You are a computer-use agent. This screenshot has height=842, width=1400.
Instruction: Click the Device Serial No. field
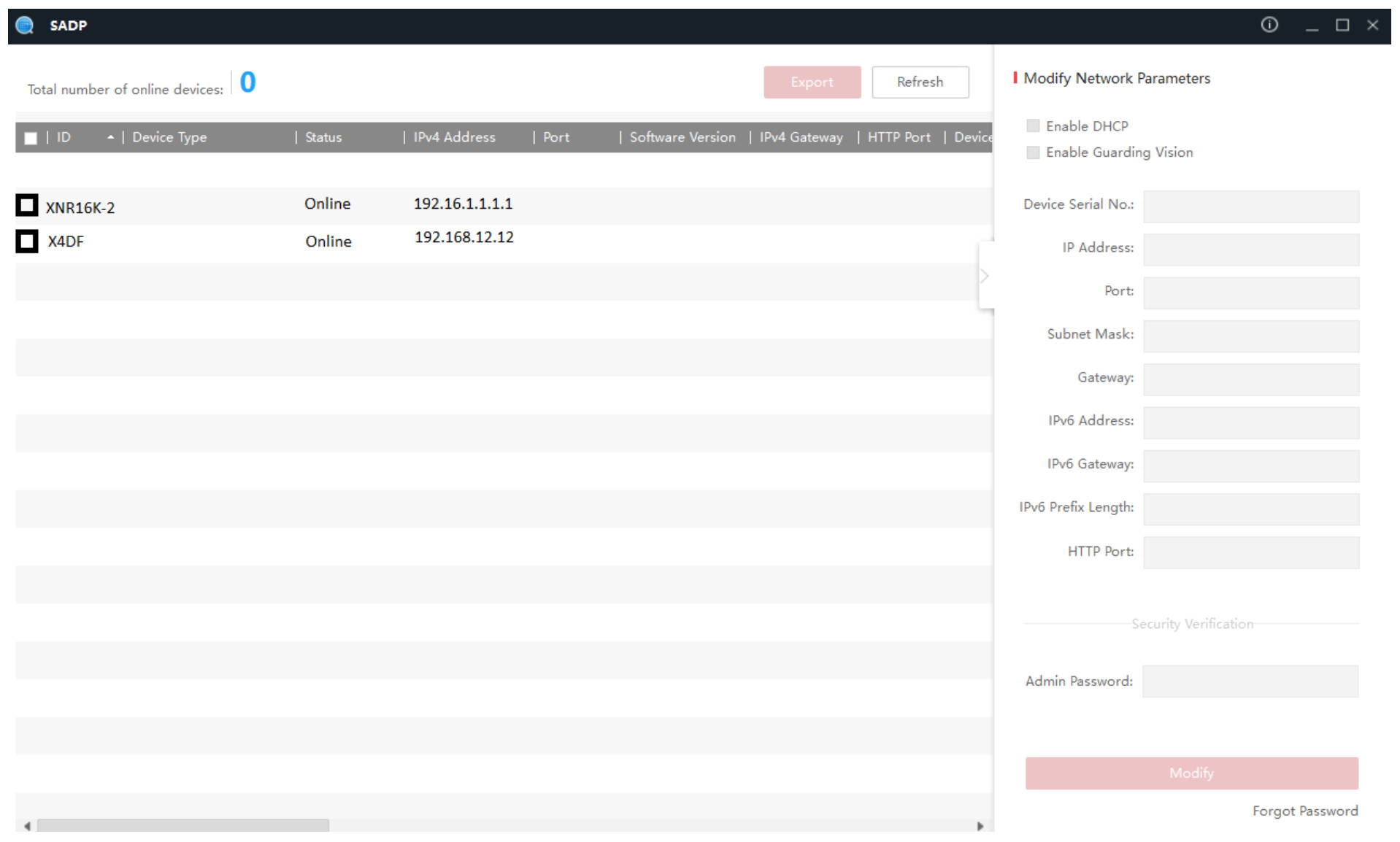point(1251,206)
